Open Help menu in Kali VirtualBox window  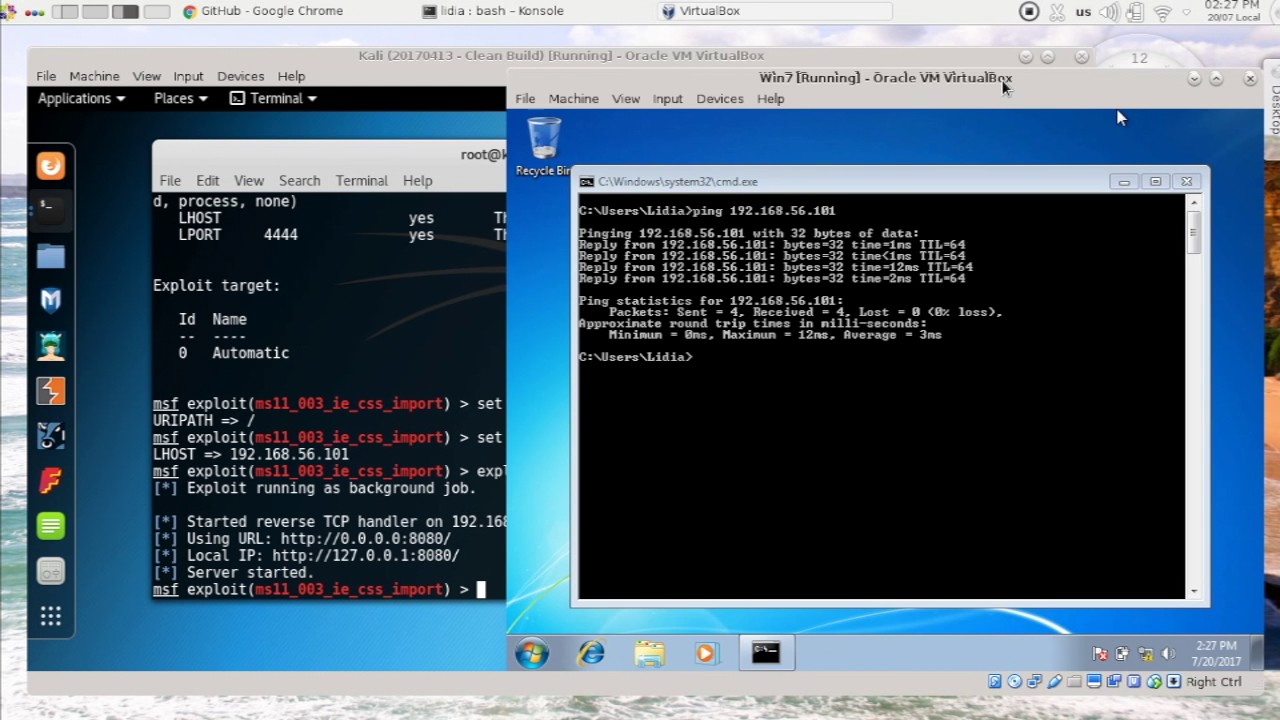pyautogui.click(x=291, y=76)
